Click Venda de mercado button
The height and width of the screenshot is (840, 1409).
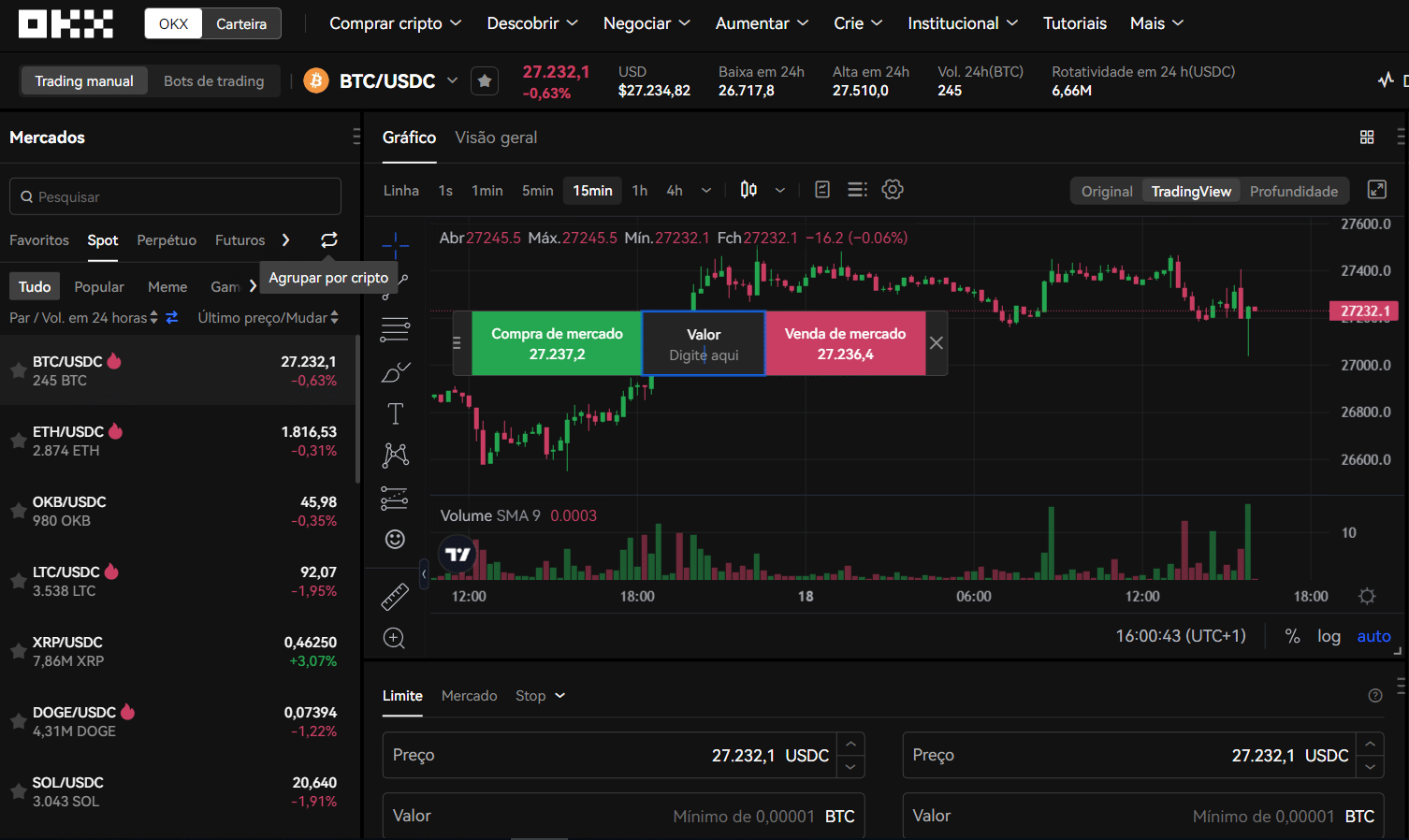845,343
